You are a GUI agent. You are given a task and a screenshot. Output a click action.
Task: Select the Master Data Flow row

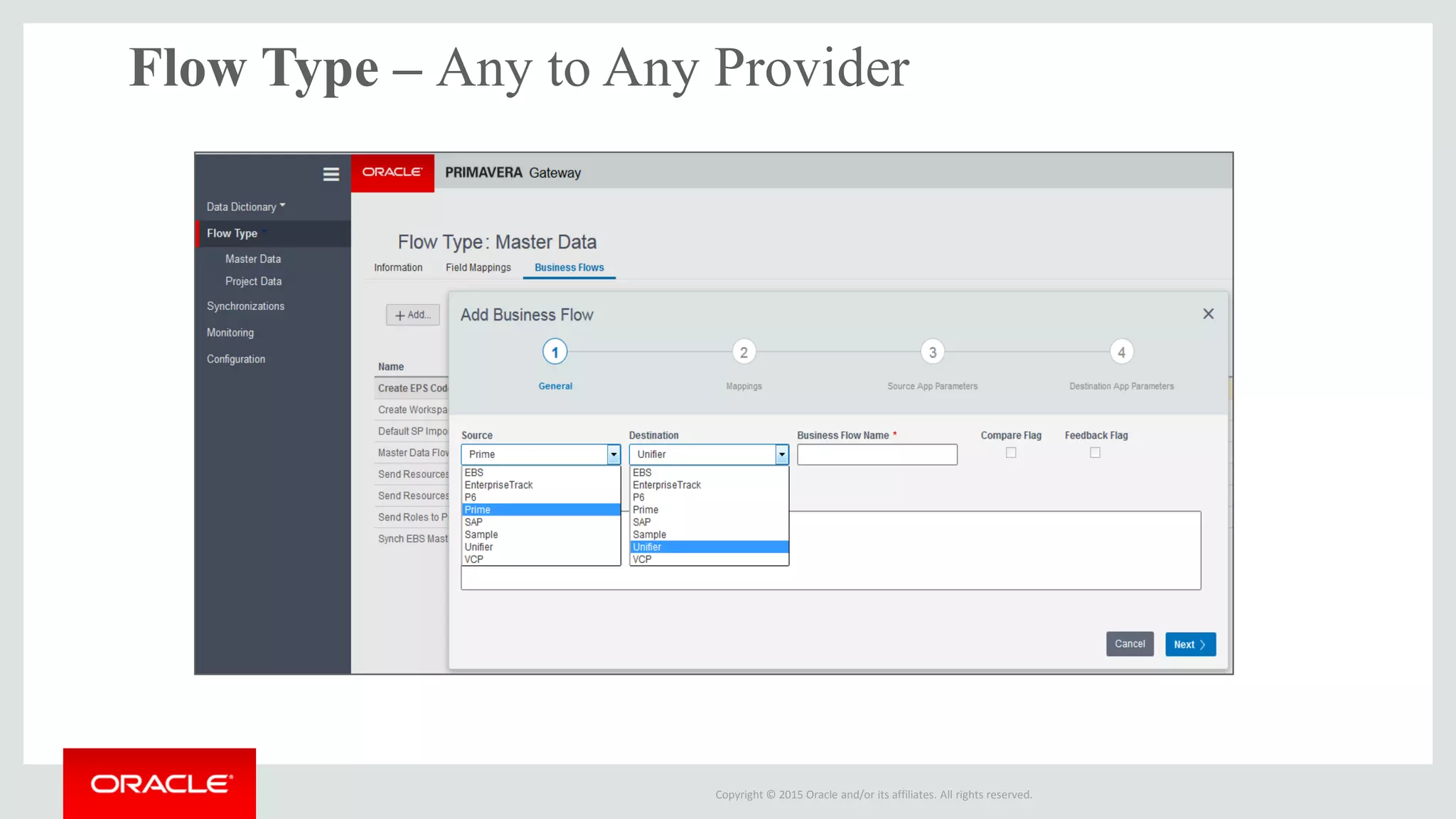(x=412, y=453)
